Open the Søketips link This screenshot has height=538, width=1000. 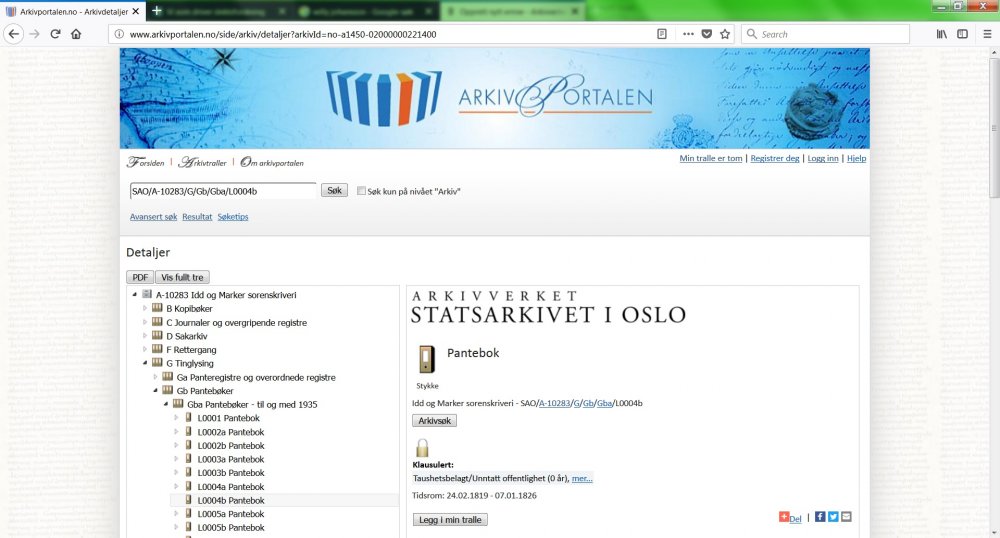click(233, 217)
